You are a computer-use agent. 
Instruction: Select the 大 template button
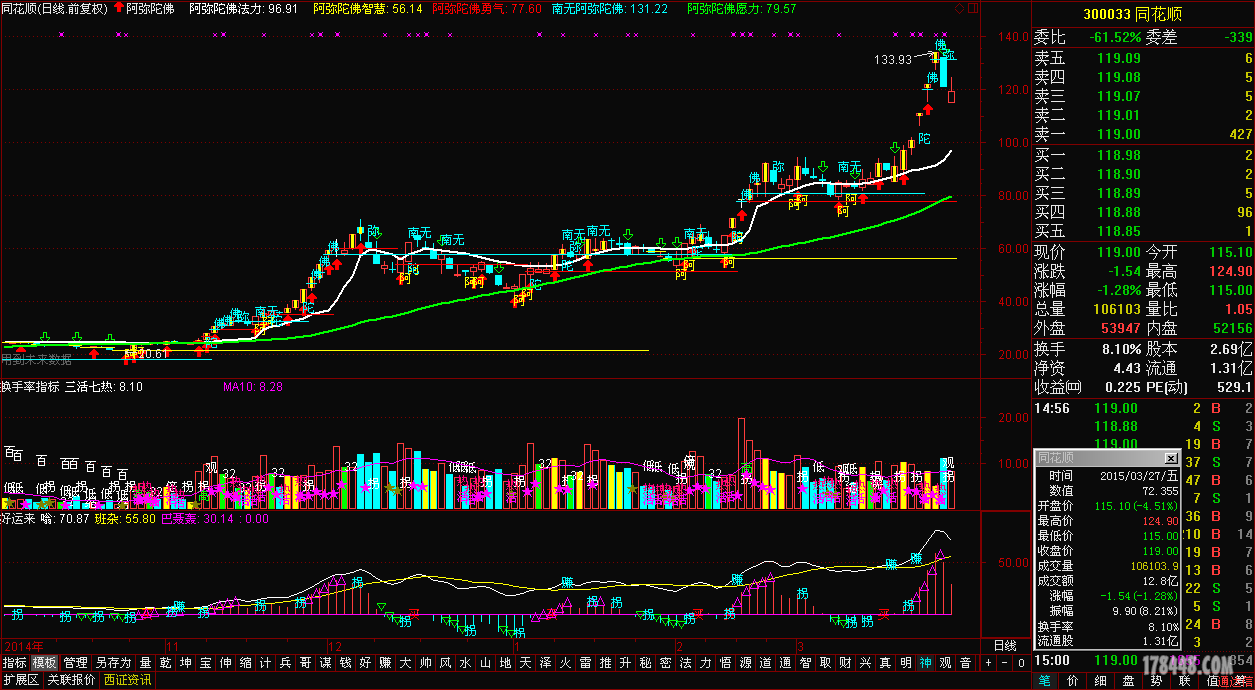point(405,662)
